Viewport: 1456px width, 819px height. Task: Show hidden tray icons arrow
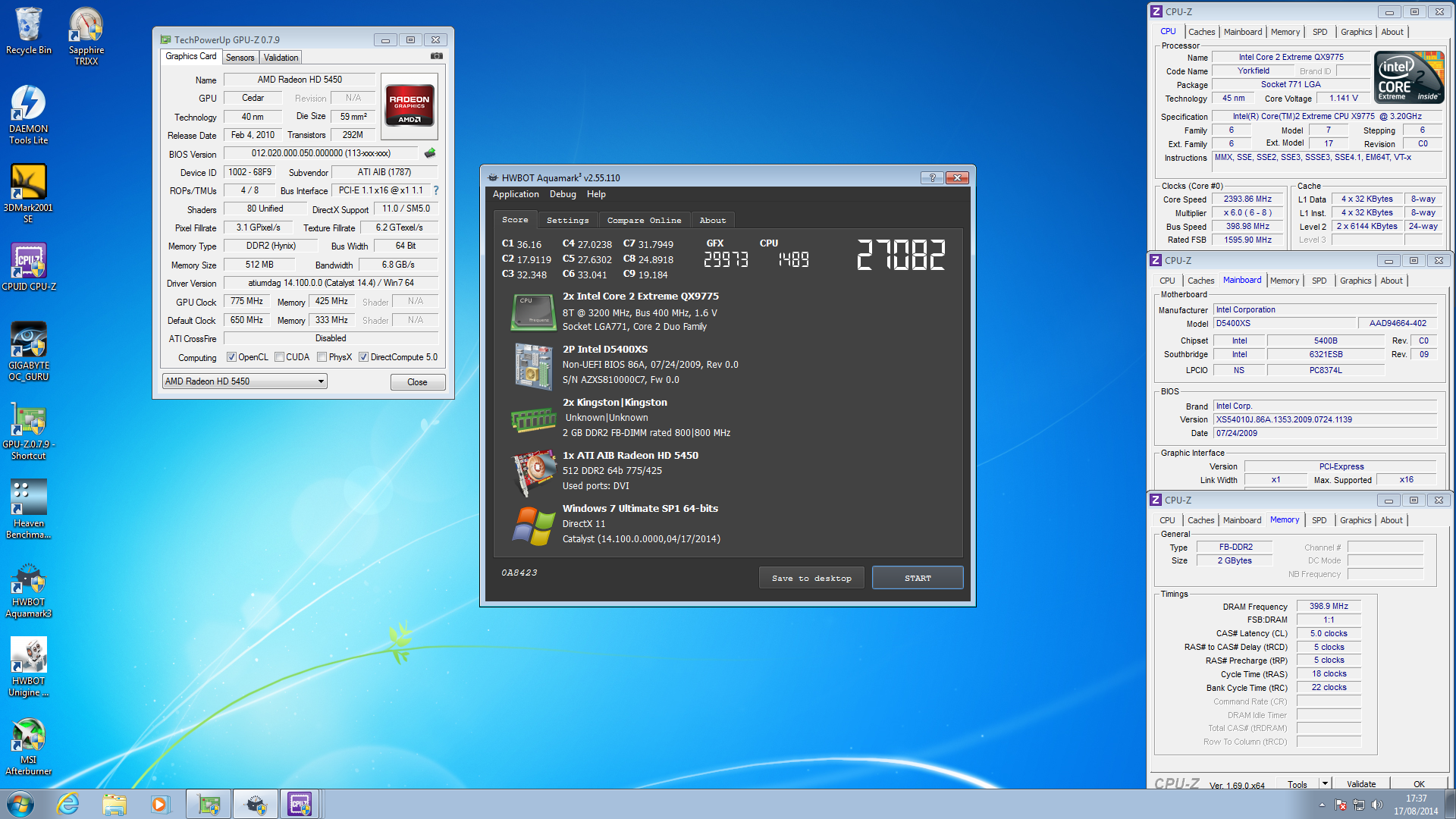(x=1322, y=805)
